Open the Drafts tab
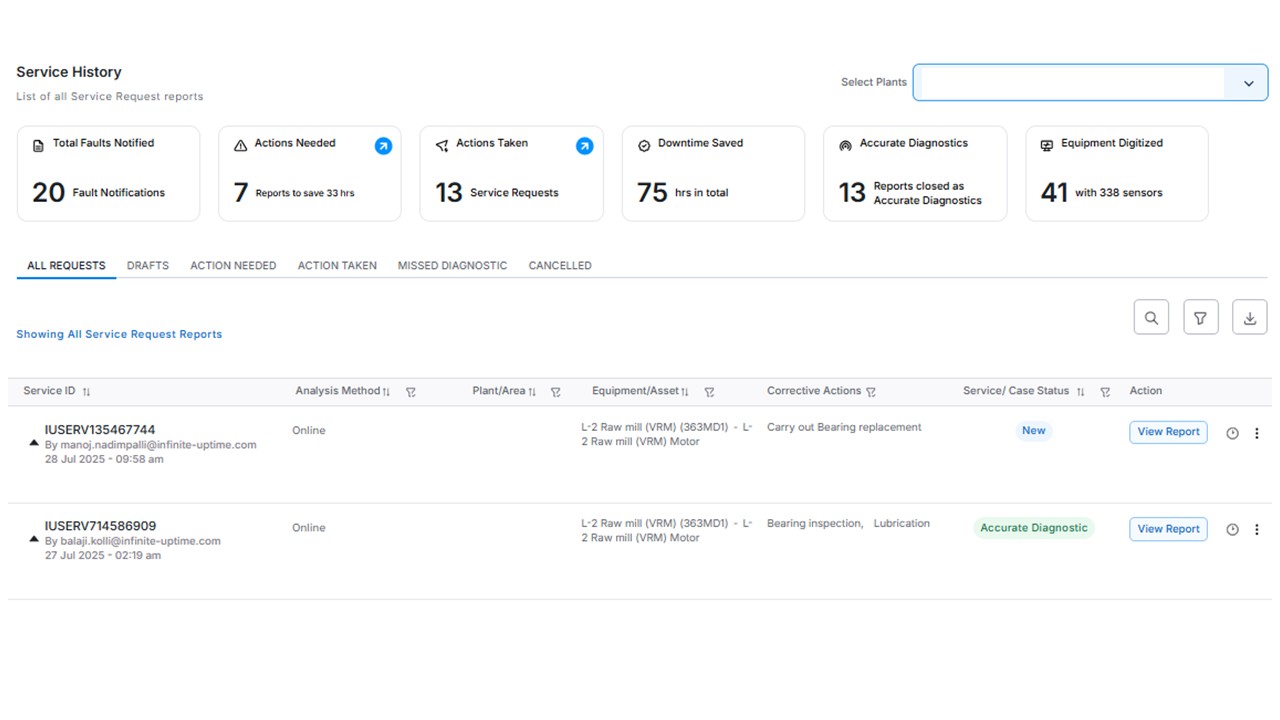The width and height of the screenshot is (1280, 720). [x=148, y=266]
